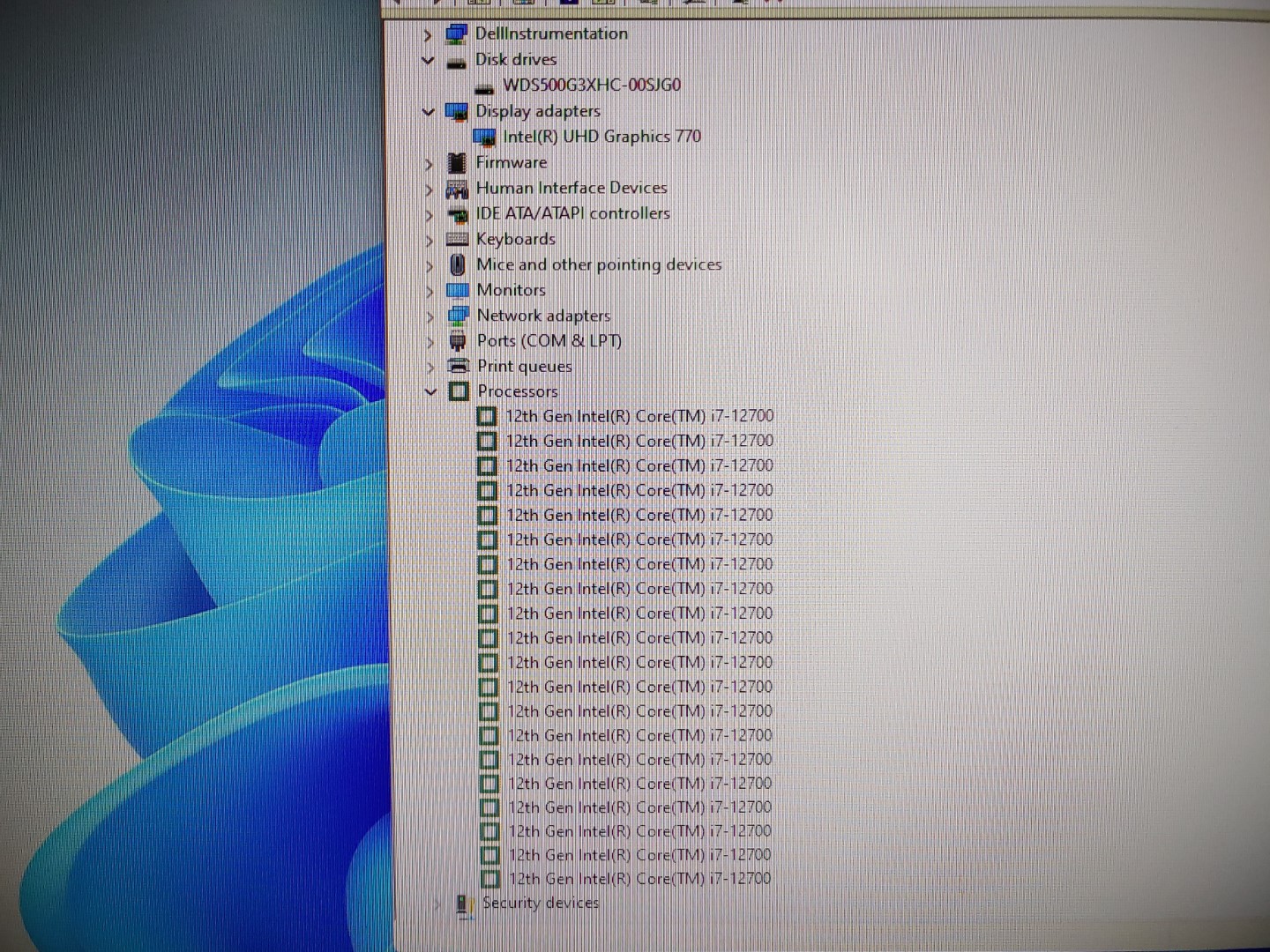
Task: Expand the Print queues node
Action: click(431, 367)
